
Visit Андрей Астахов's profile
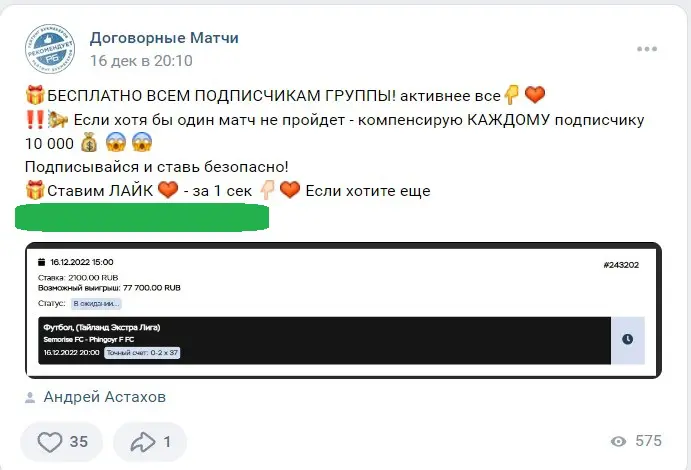105,397
